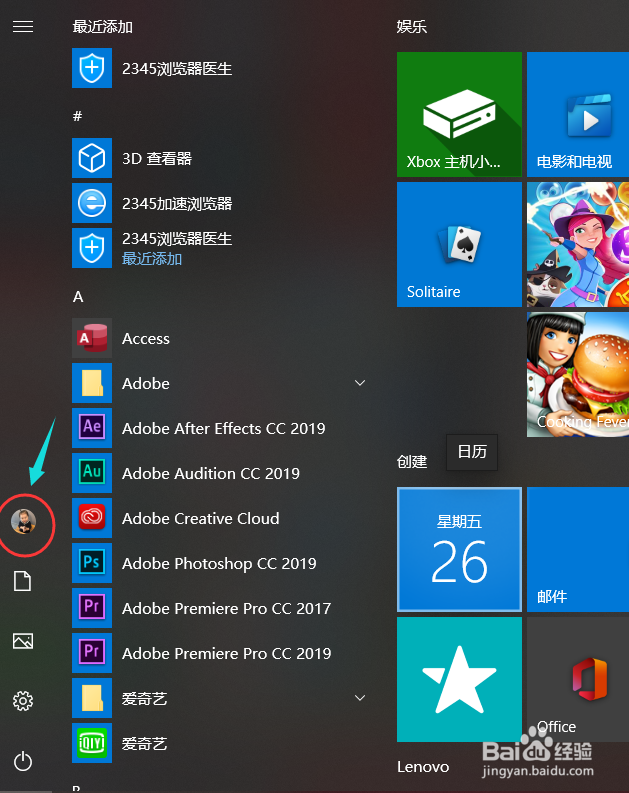Open the 爱奇艺 folder icon
This screenshot has width=629, height=793.
pos(92,698)
